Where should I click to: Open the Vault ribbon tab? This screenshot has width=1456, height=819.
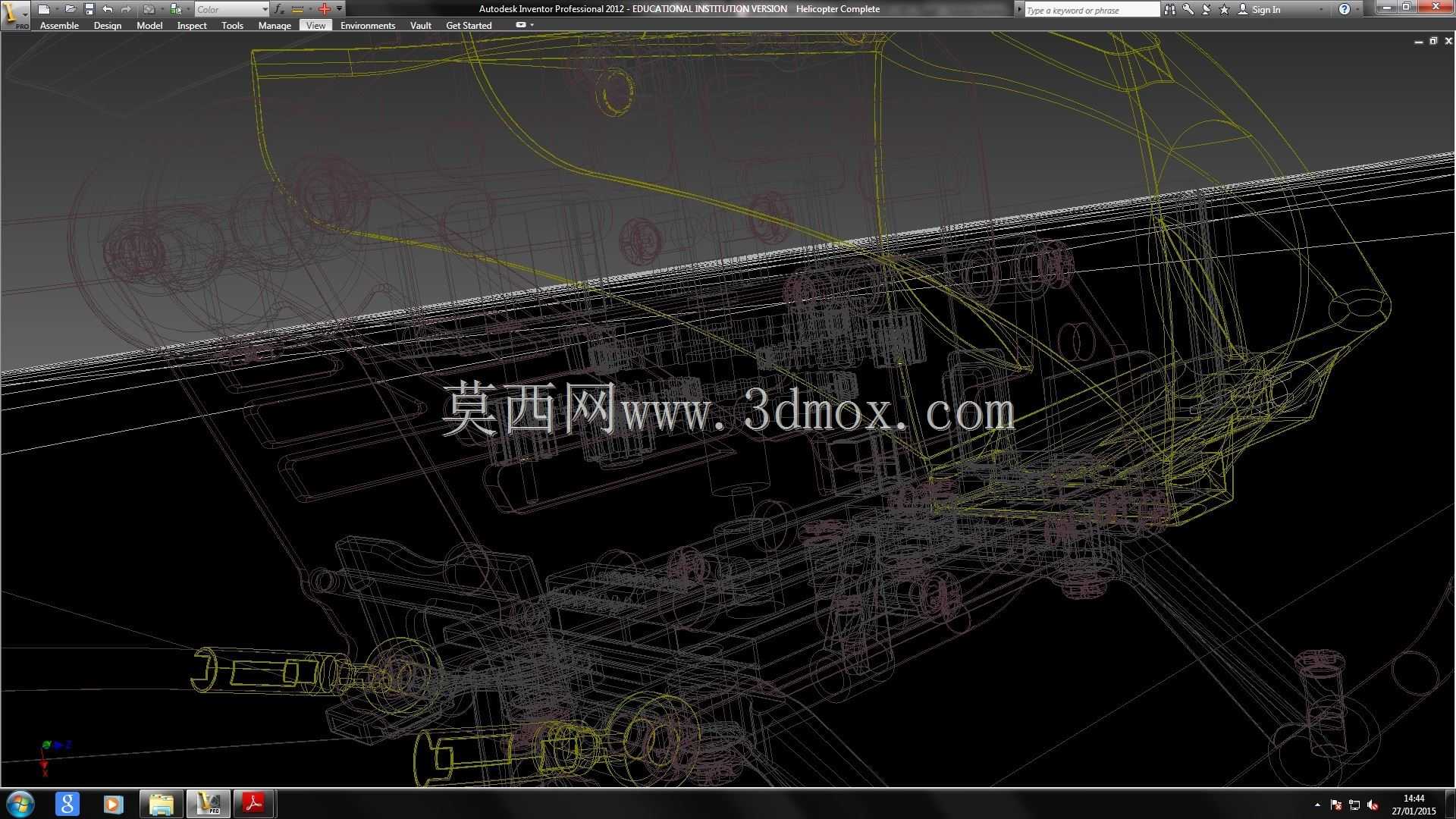421,25
